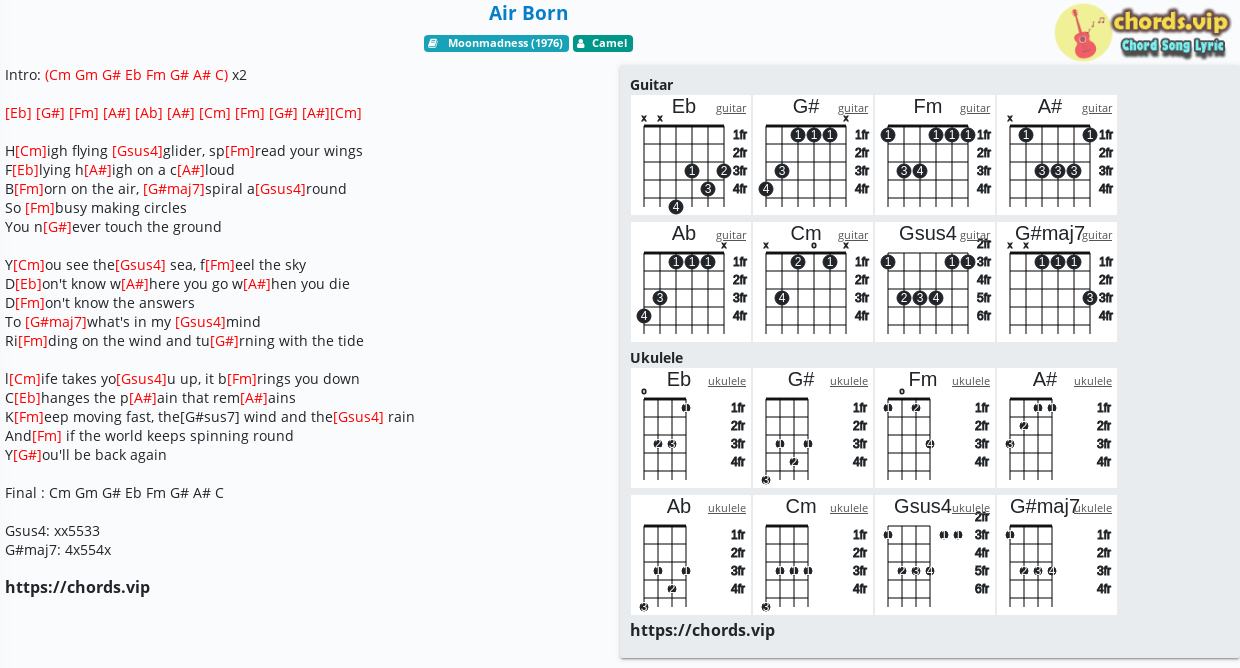Screen dimensions: 1240x668
Task: Click [G#maj7] in the "Born on the air" line
Action: point(174,189)
